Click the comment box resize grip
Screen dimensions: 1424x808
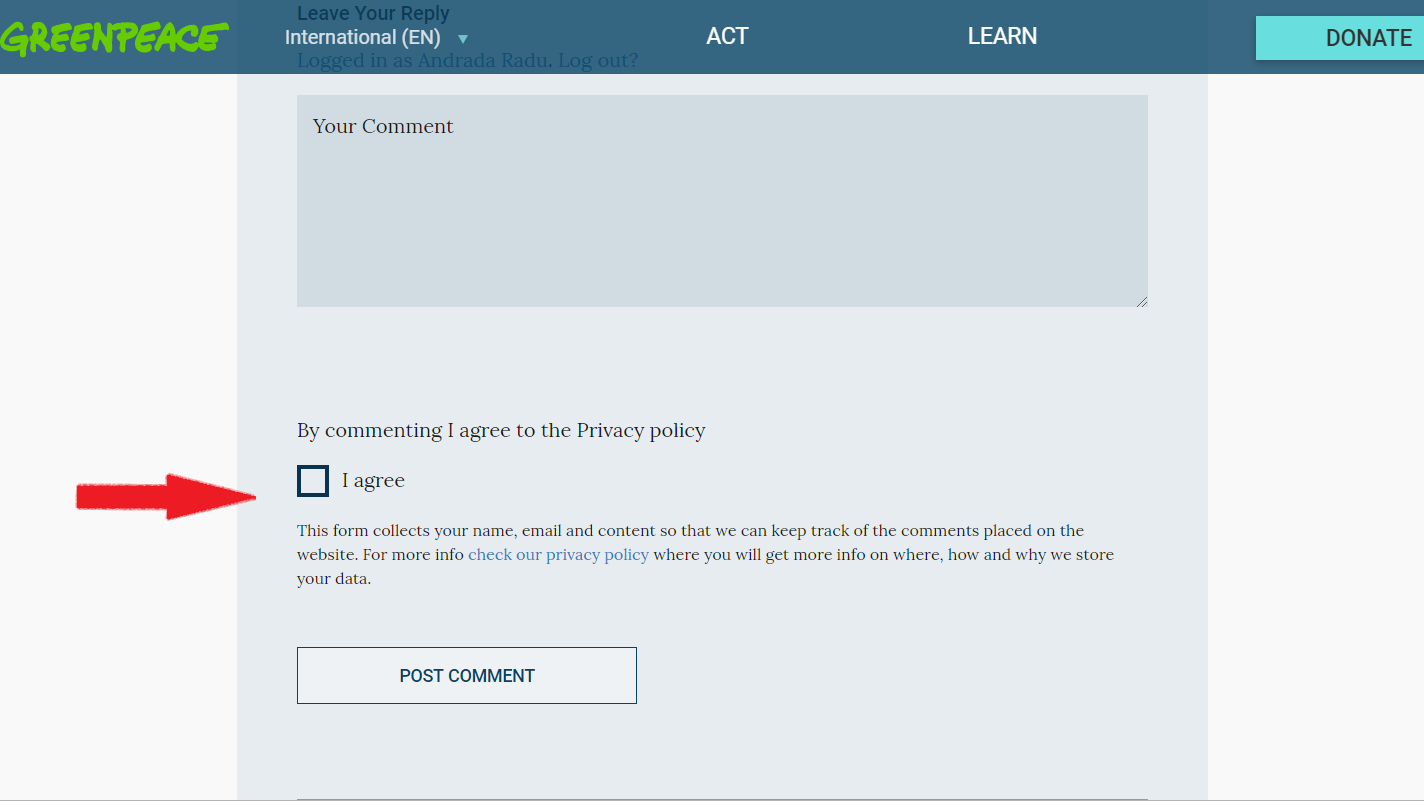click(x=1141, y=300)
